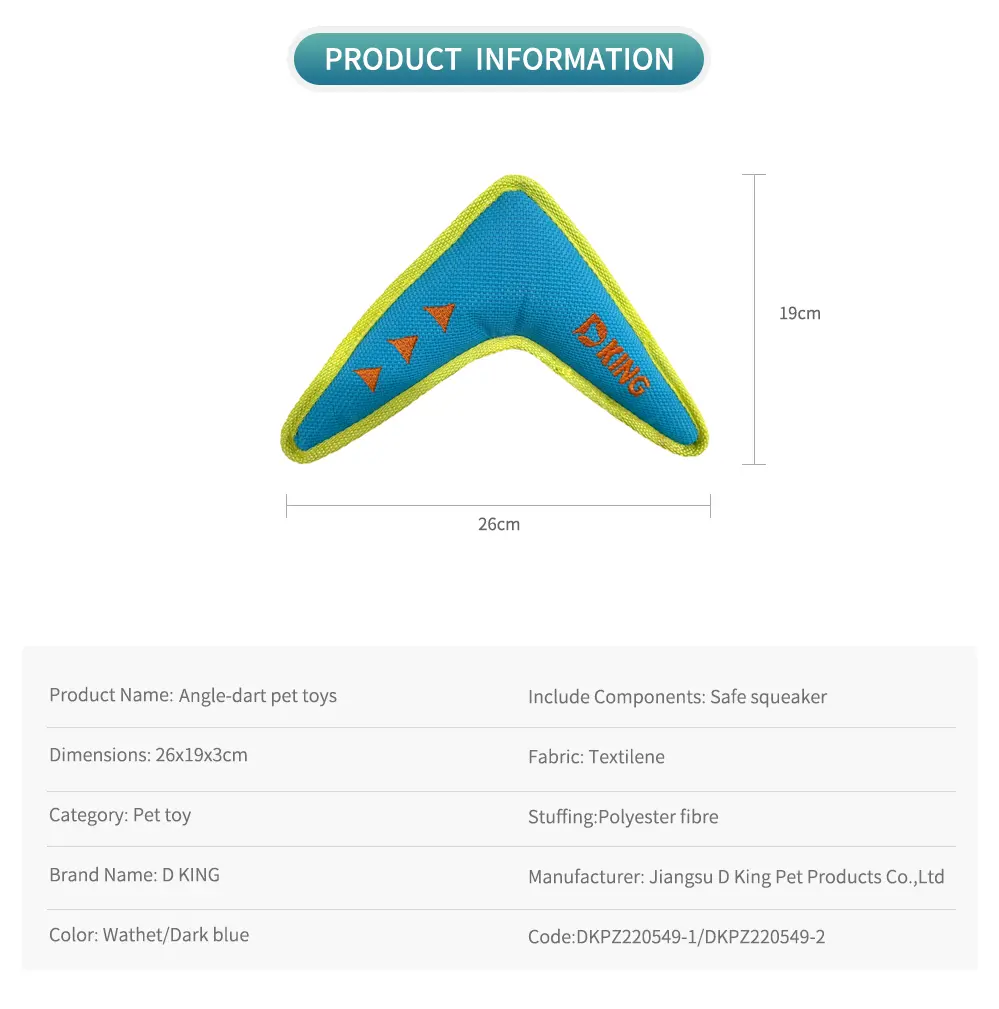
Task: Click the PRODUCT INFORMATION banner
Action: [499, 59]
